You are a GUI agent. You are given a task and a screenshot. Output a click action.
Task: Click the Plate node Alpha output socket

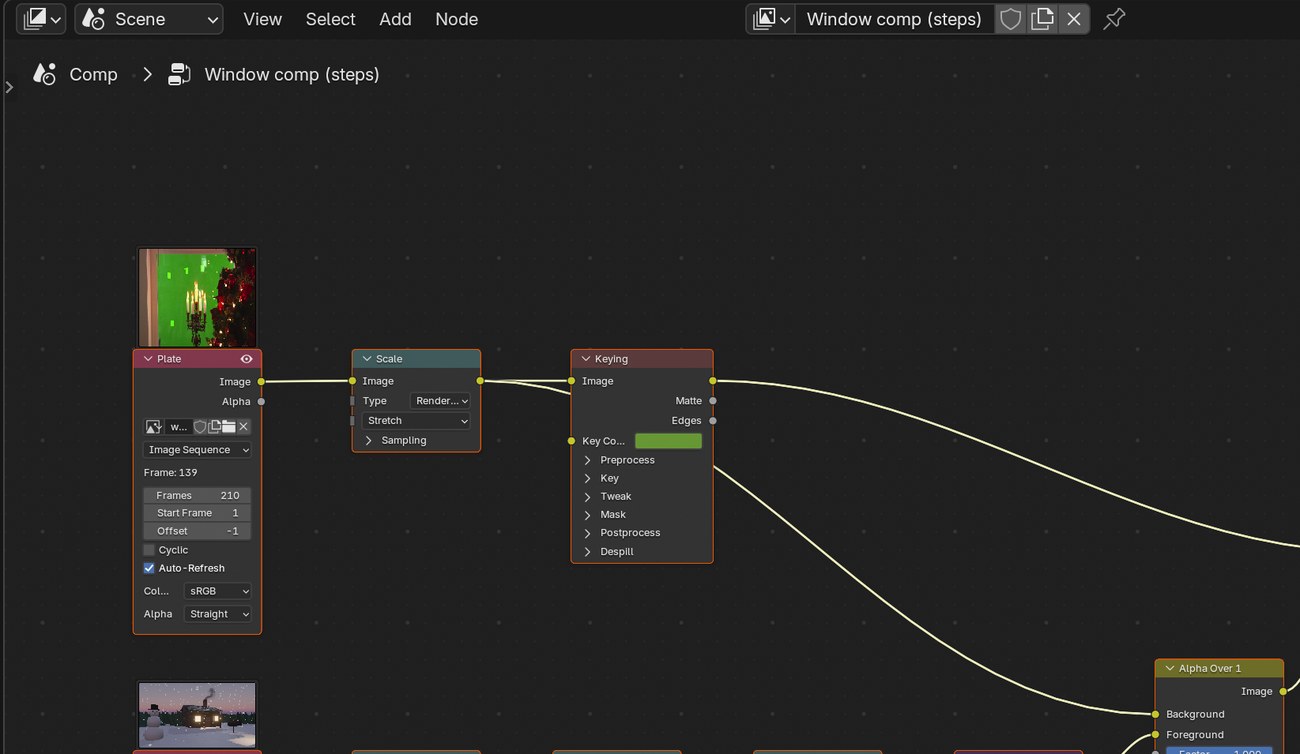click(261, 402)
